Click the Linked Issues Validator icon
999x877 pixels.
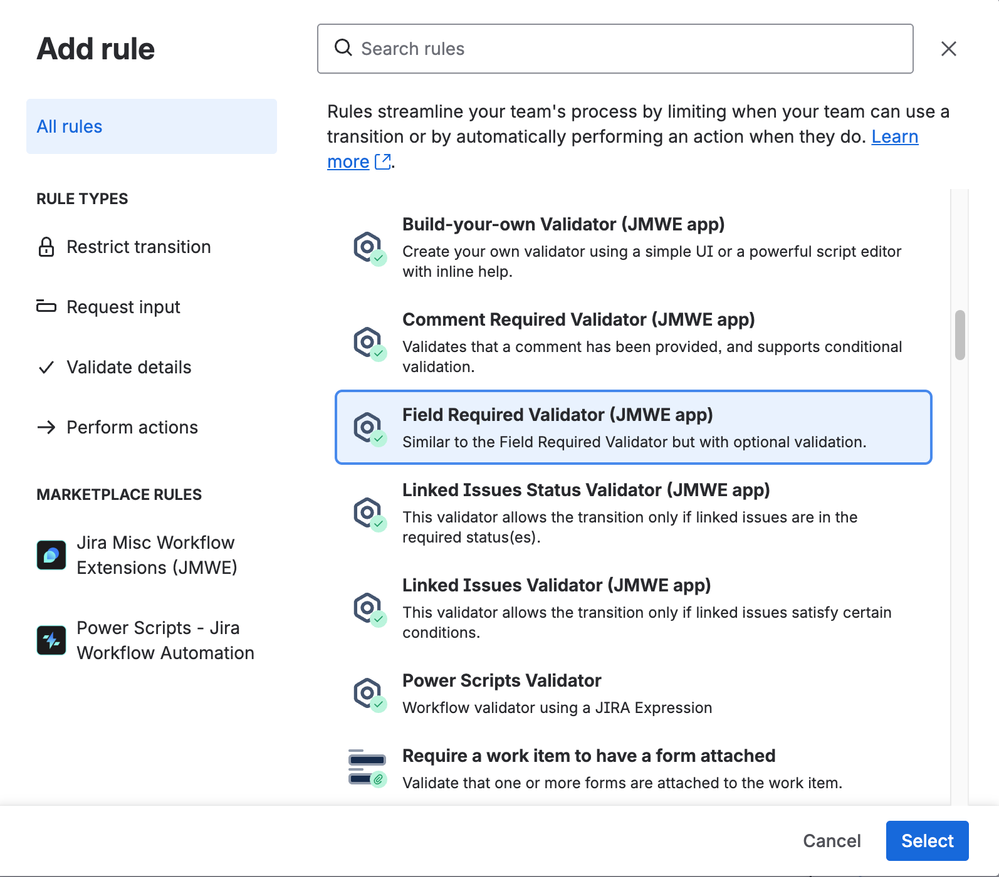(369, 609)
